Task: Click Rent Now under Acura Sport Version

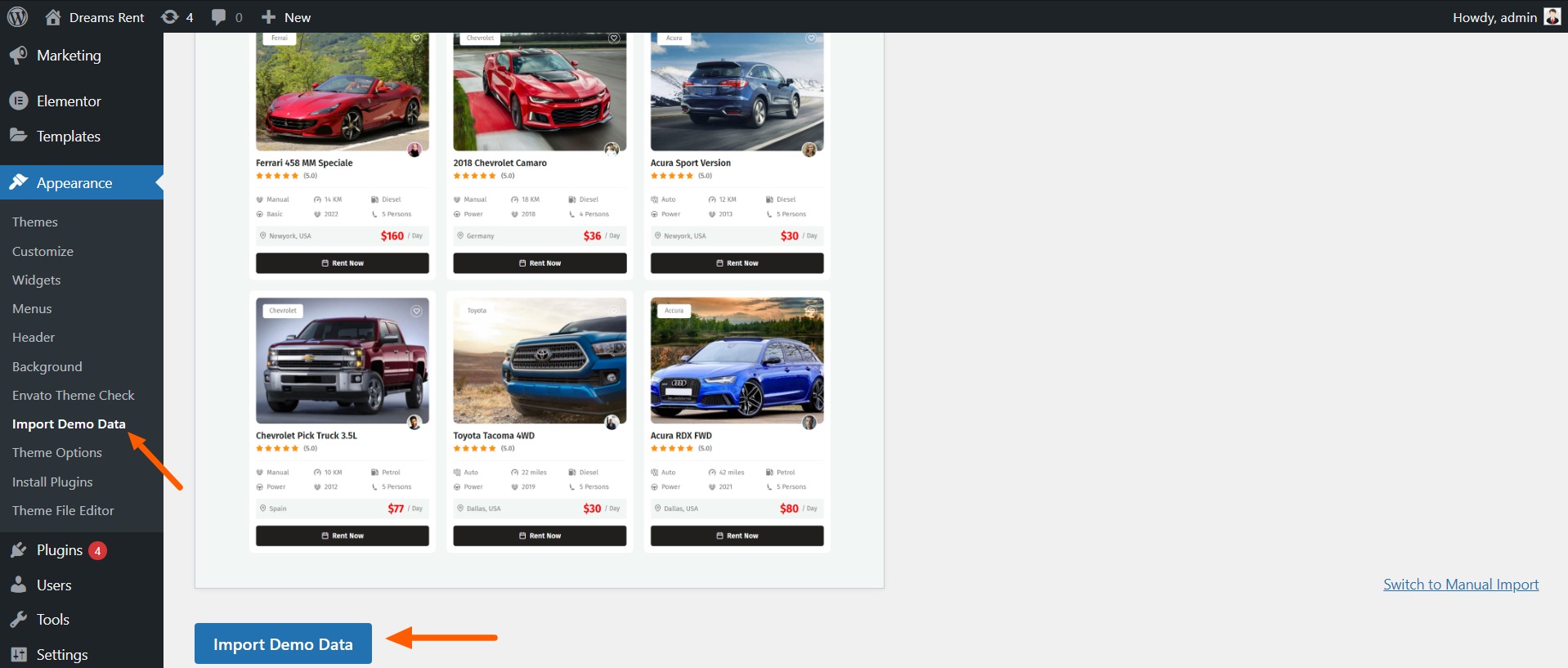Action: click(x=737, y=263)
